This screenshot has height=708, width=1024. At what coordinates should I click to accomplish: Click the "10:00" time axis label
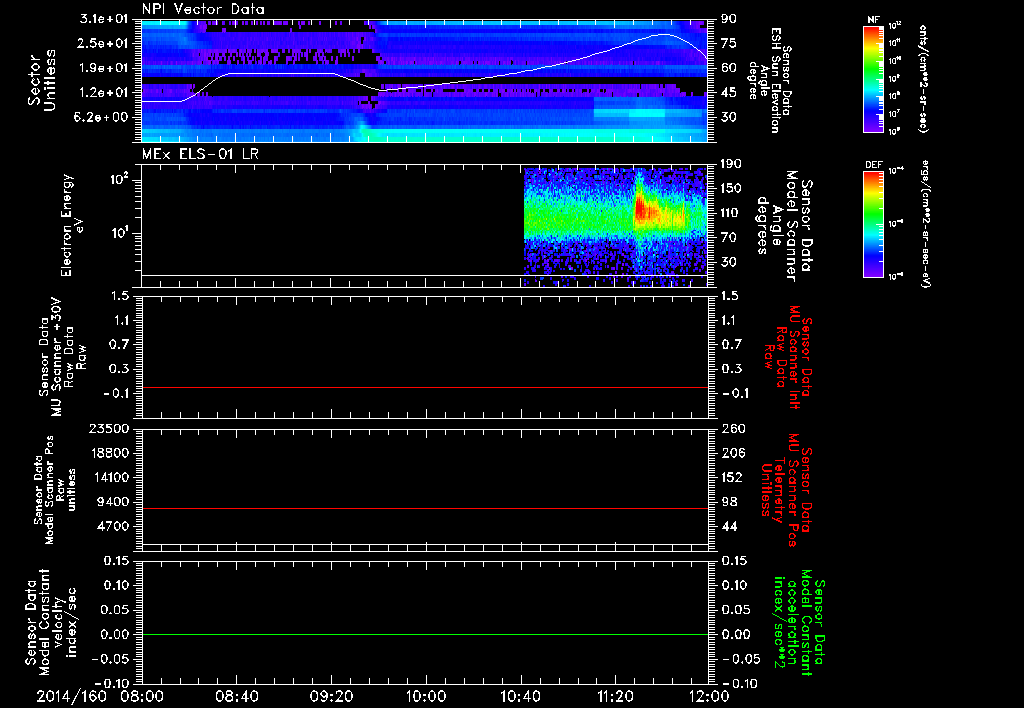[425, 696]
